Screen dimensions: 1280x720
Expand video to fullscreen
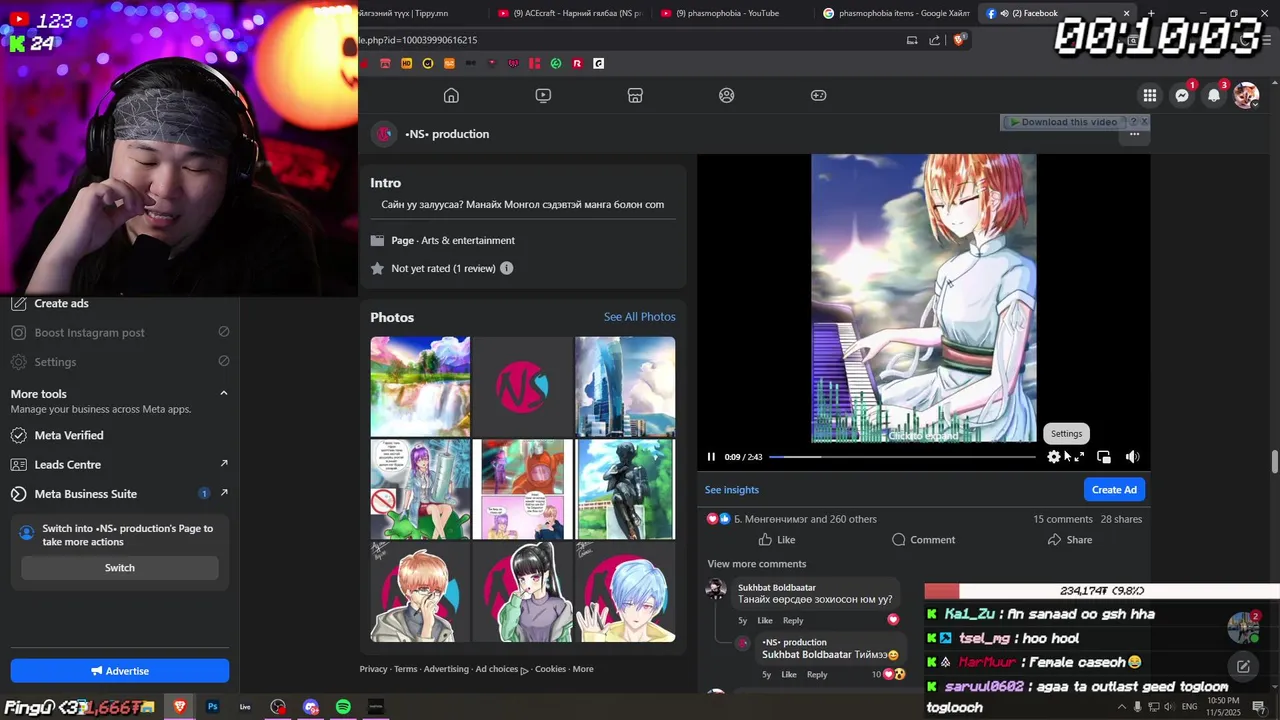(1079, 457)
